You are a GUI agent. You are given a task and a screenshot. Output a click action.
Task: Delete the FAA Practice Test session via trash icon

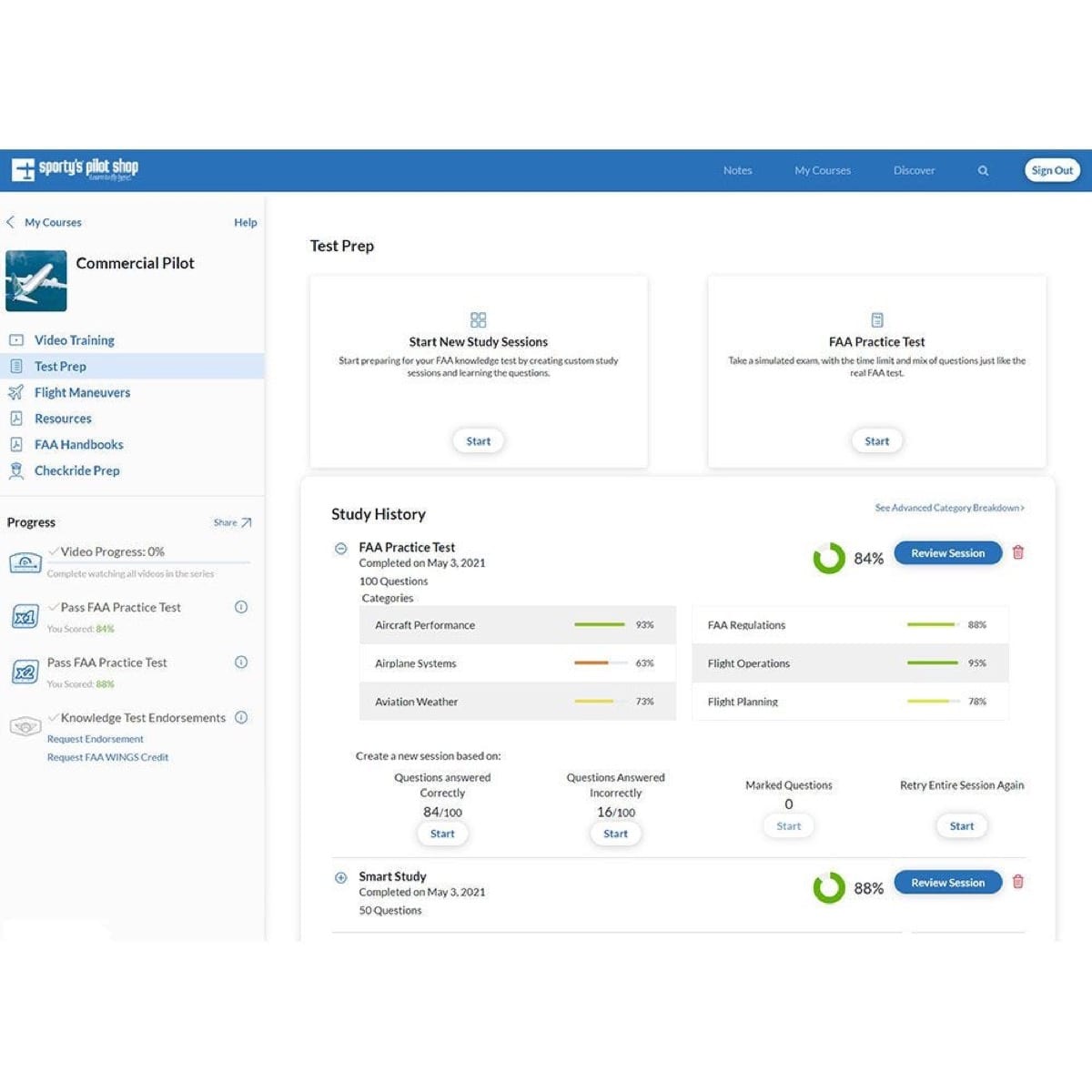pos(1018,552)
